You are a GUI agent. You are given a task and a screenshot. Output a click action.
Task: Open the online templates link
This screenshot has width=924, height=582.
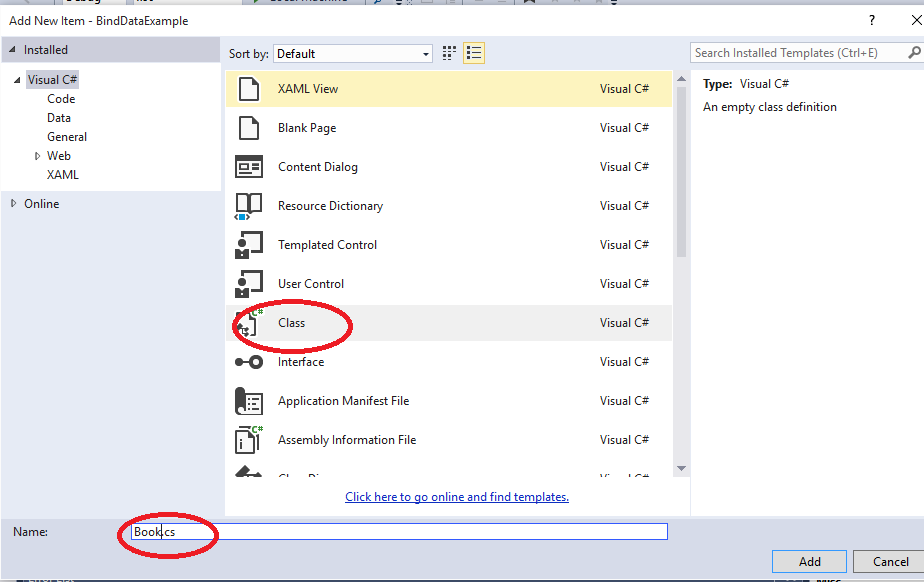pos(457,497)
